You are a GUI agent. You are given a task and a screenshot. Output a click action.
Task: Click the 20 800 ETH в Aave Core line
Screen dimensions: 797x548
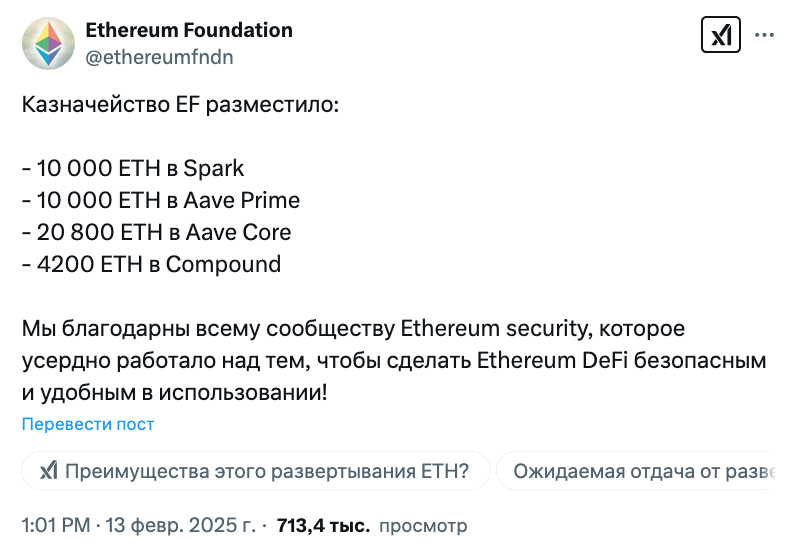click(x=157, y=232)
